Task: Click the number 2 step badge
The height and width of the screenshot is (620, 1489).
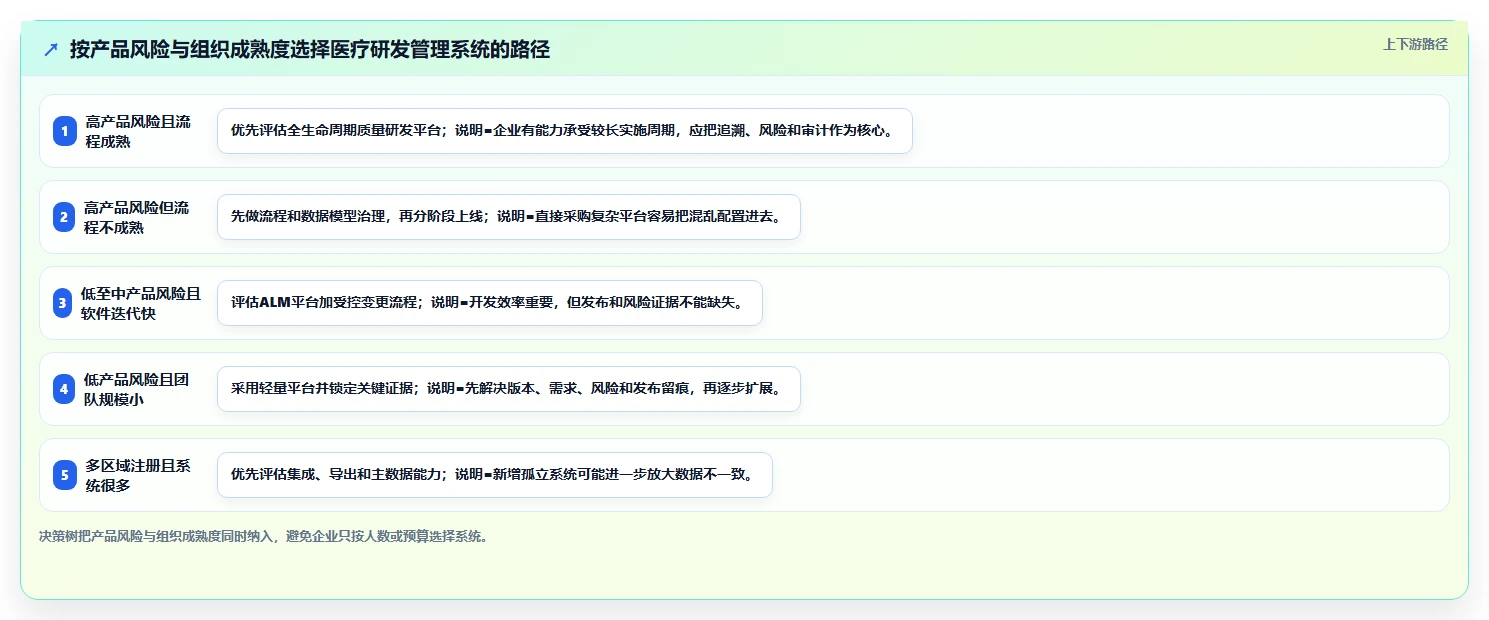Action: pos(65,217)
